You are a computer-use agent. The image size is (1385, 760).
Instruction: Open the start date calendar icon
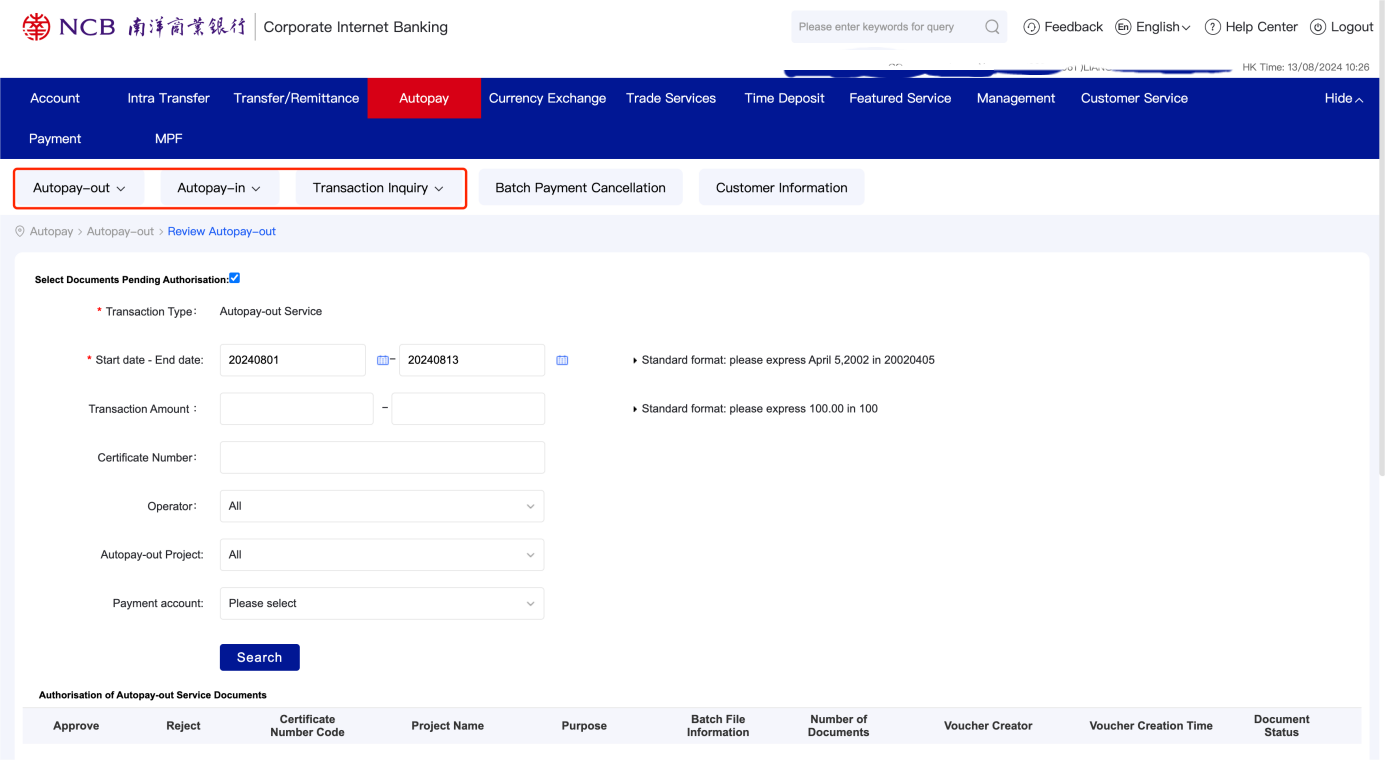pyautogui.click(x=382, y=360)
